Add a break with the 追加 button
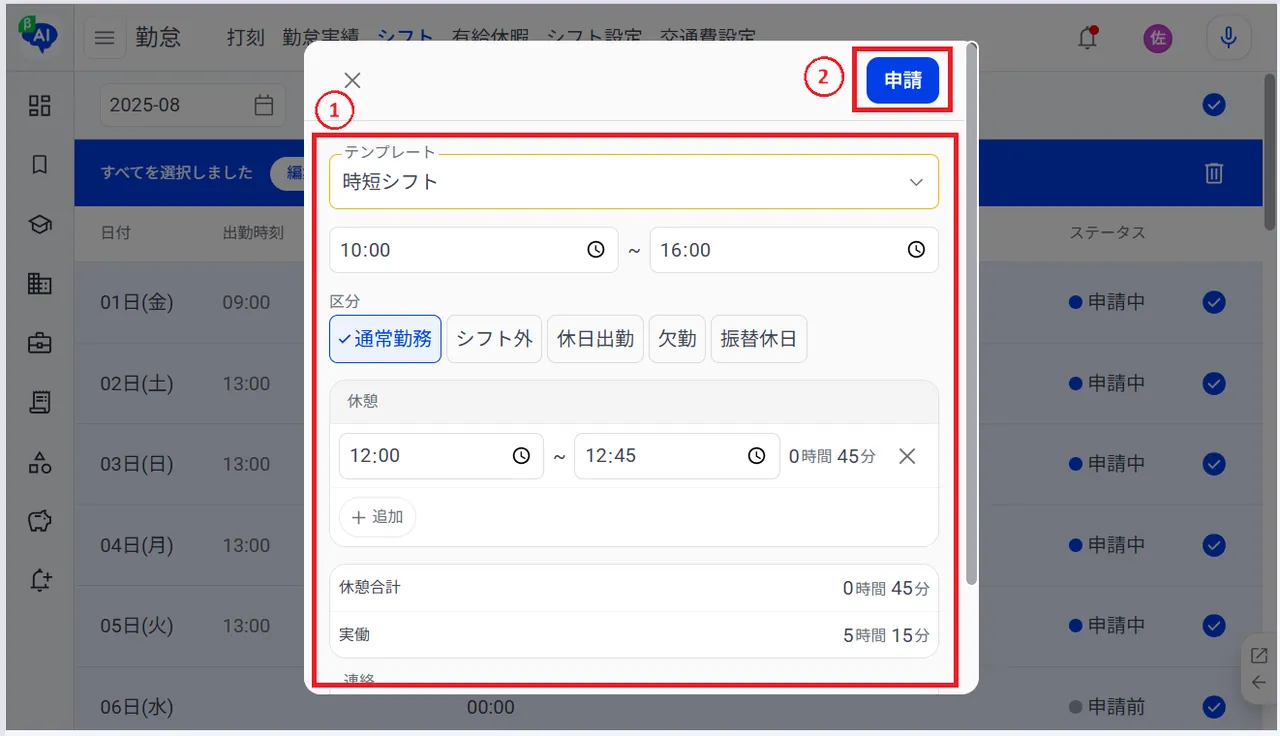Image resolution: width=1280 pixels, height=736 pixels. click(377, 517)
